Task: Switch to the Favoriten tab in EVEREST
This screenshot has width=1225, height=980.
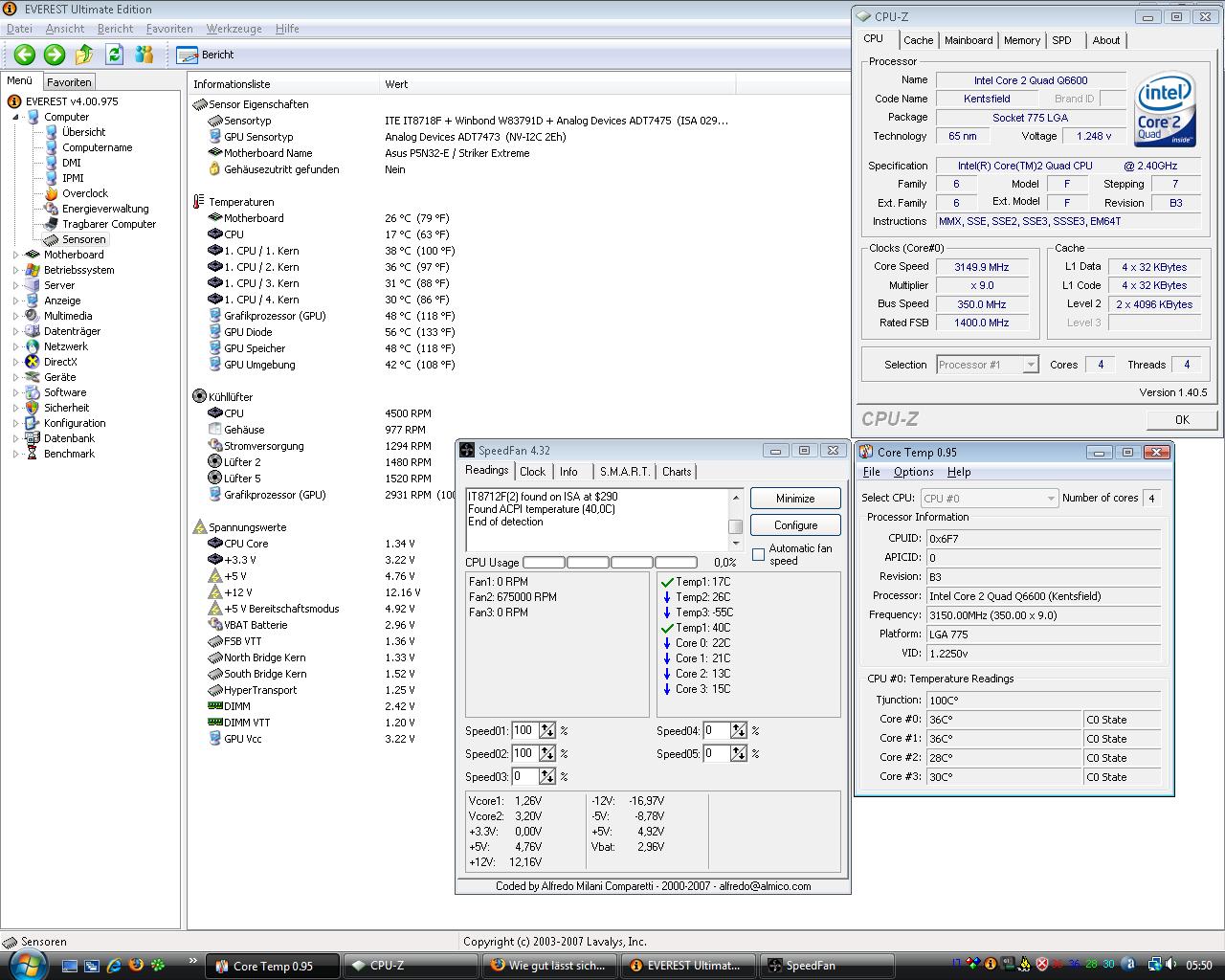Action: (x=69, y=82)
